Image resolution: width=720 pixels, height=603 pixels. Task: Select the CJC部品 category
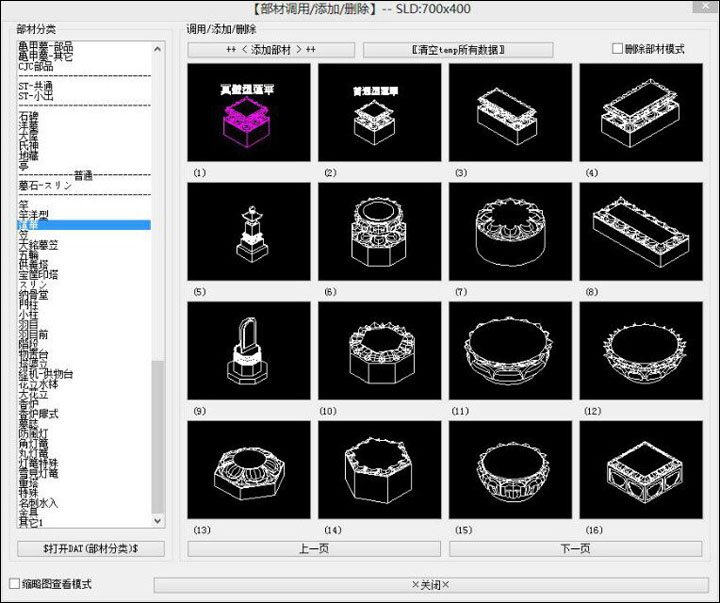36,67
